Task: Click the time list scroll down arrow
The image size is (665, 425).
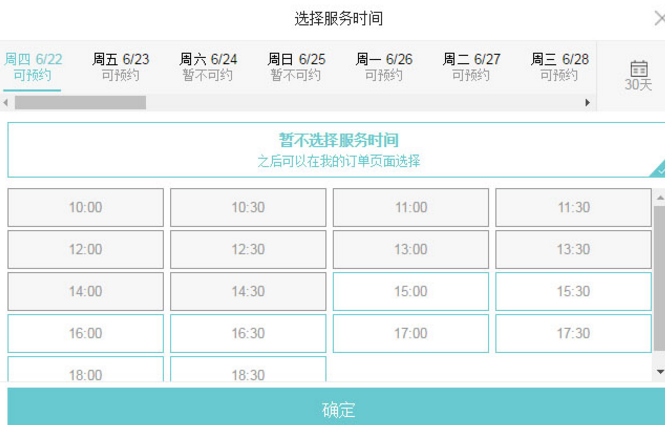Action: coord(659,371)
